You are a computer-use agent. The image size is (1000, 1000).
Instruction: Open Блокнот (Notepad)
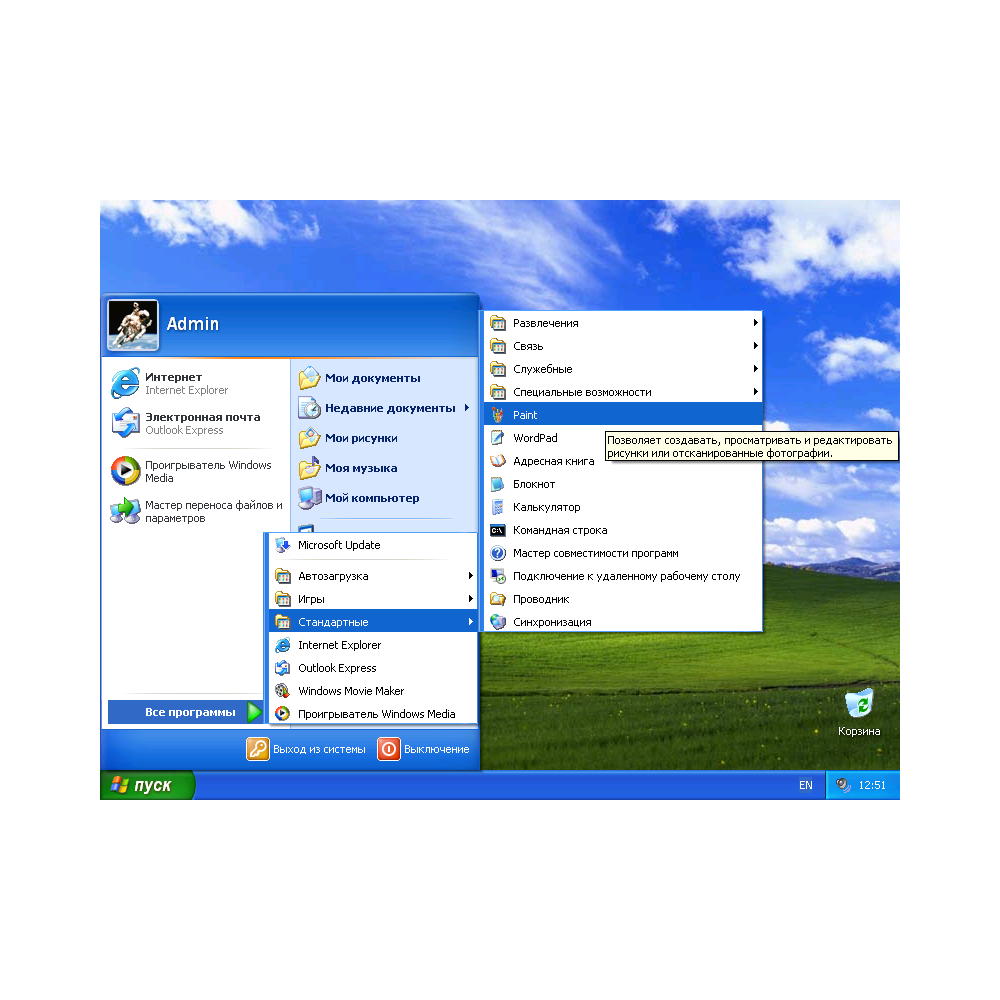622,484
